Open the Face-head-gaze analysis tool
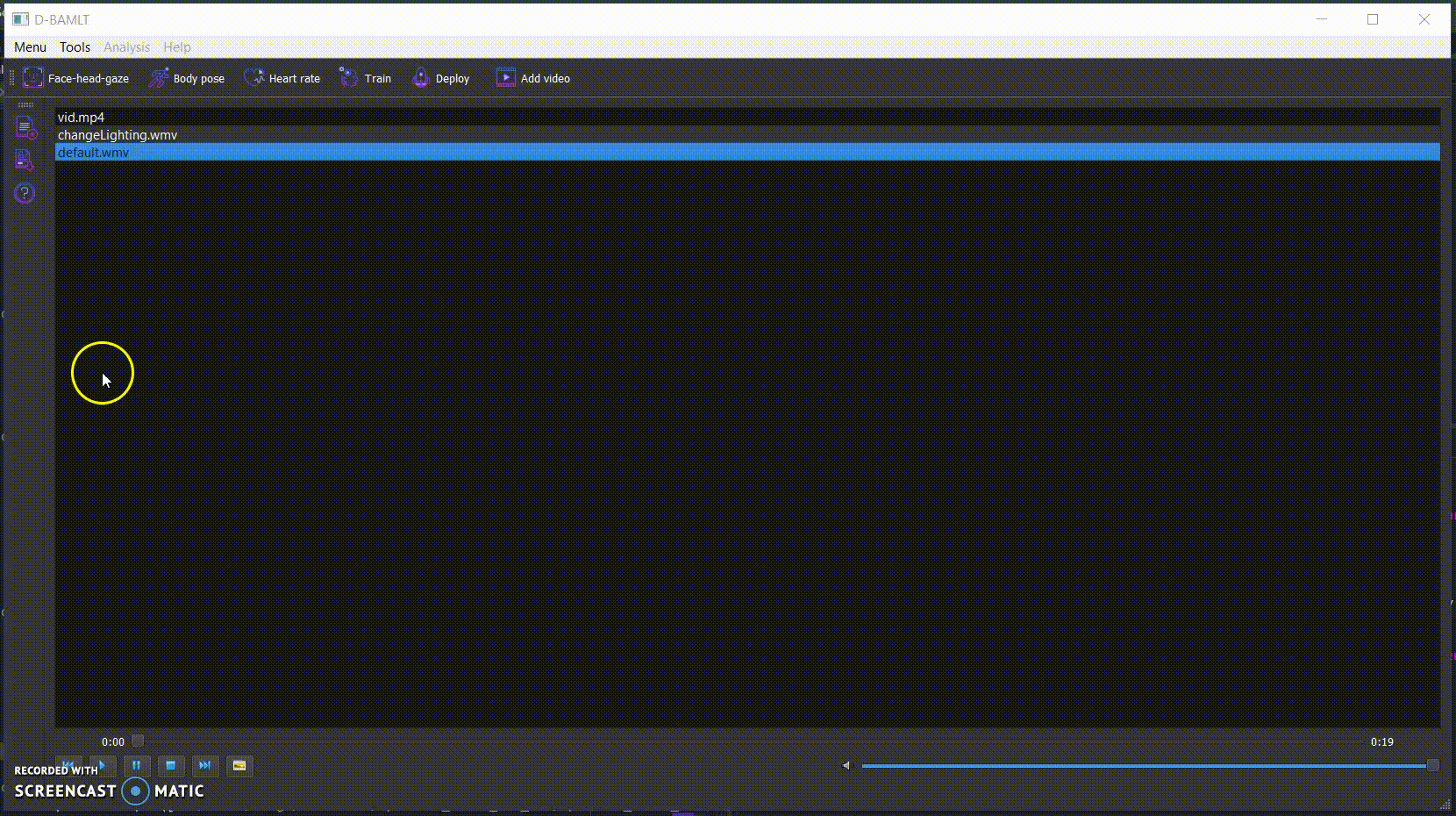Image resolution: width=1456 pixels, height=816 pixels. (x=76, y=78)
